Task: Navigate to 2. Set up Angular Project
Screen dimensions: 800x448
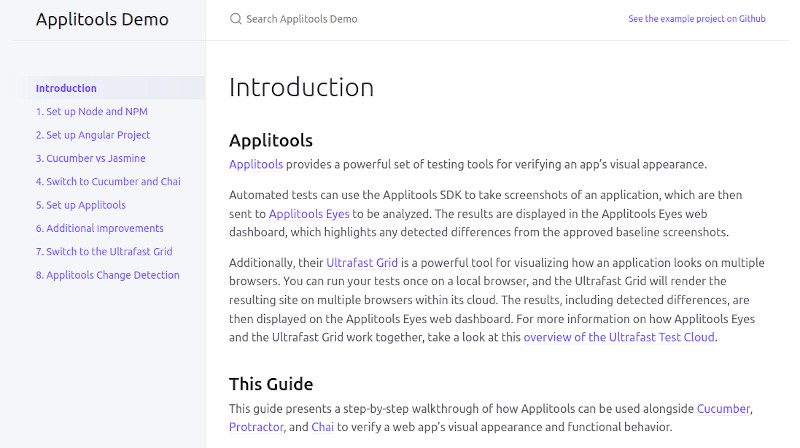Action: [92, 135]
